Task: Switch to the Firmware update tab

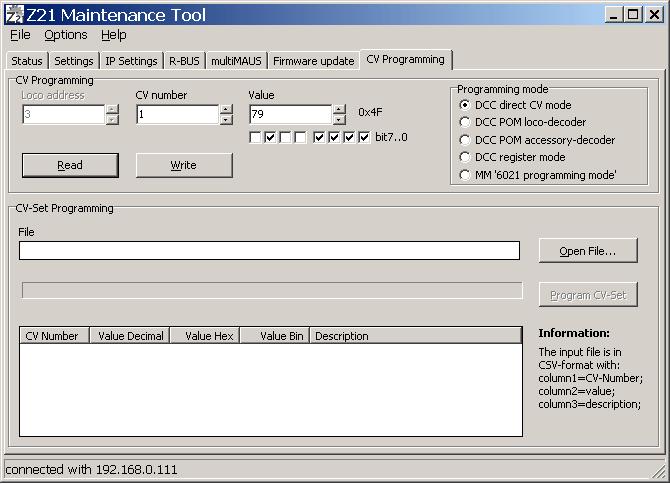Action: pyautogui.click(x=313, y=61)
